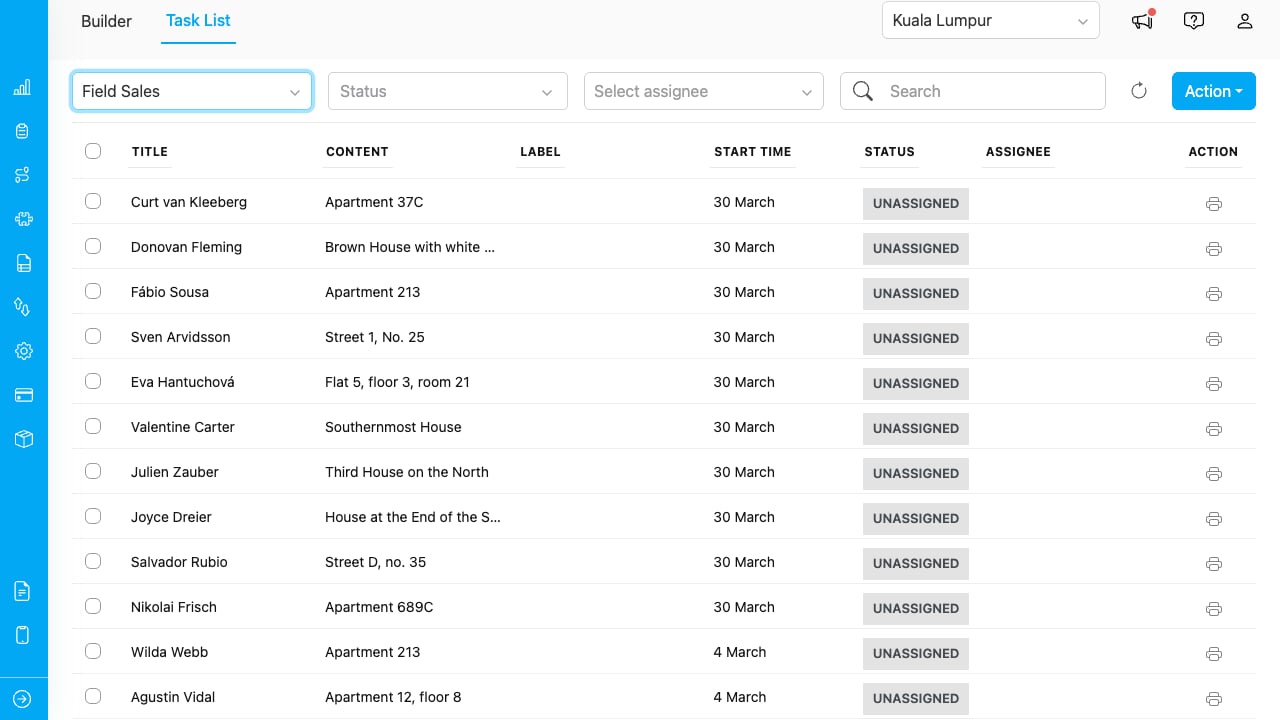The height and width of the screenshot is (720, 1280).
Task: Open the mobile phone sidebar icon
Action: (23, 635)
